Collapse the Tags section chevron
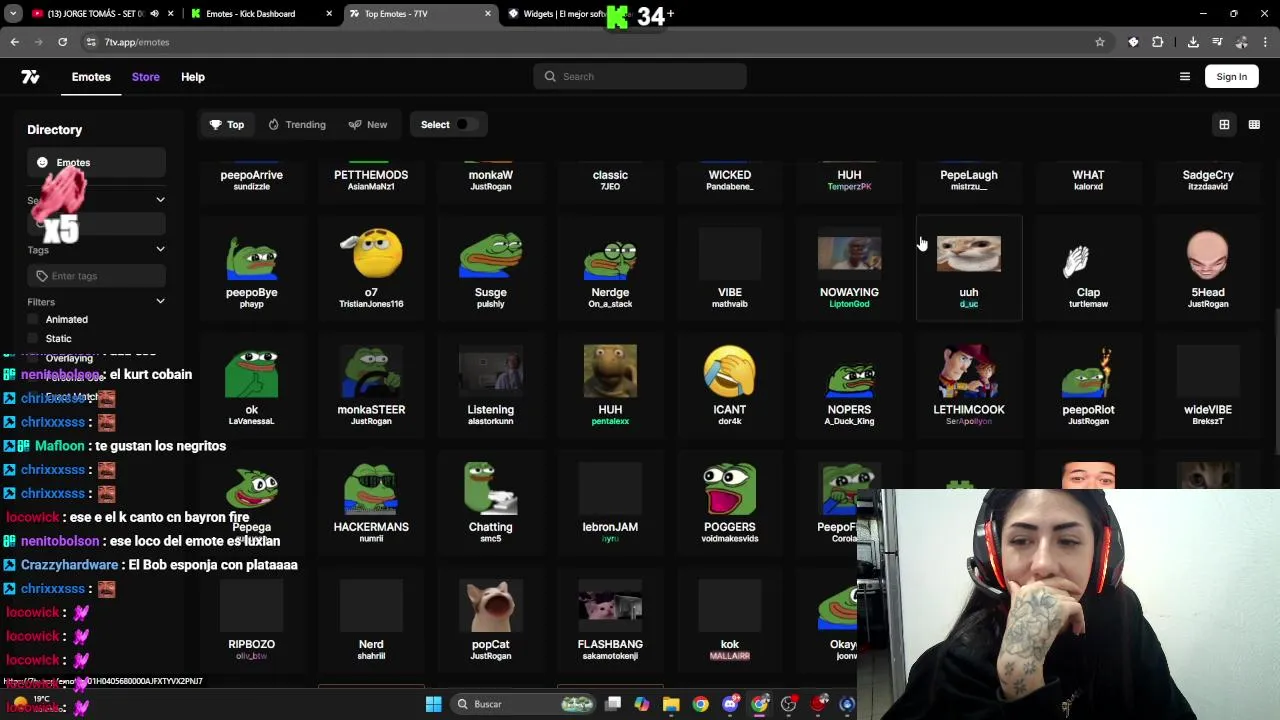The width and height of the screenshot is (1280, 720). coord(160,250)
